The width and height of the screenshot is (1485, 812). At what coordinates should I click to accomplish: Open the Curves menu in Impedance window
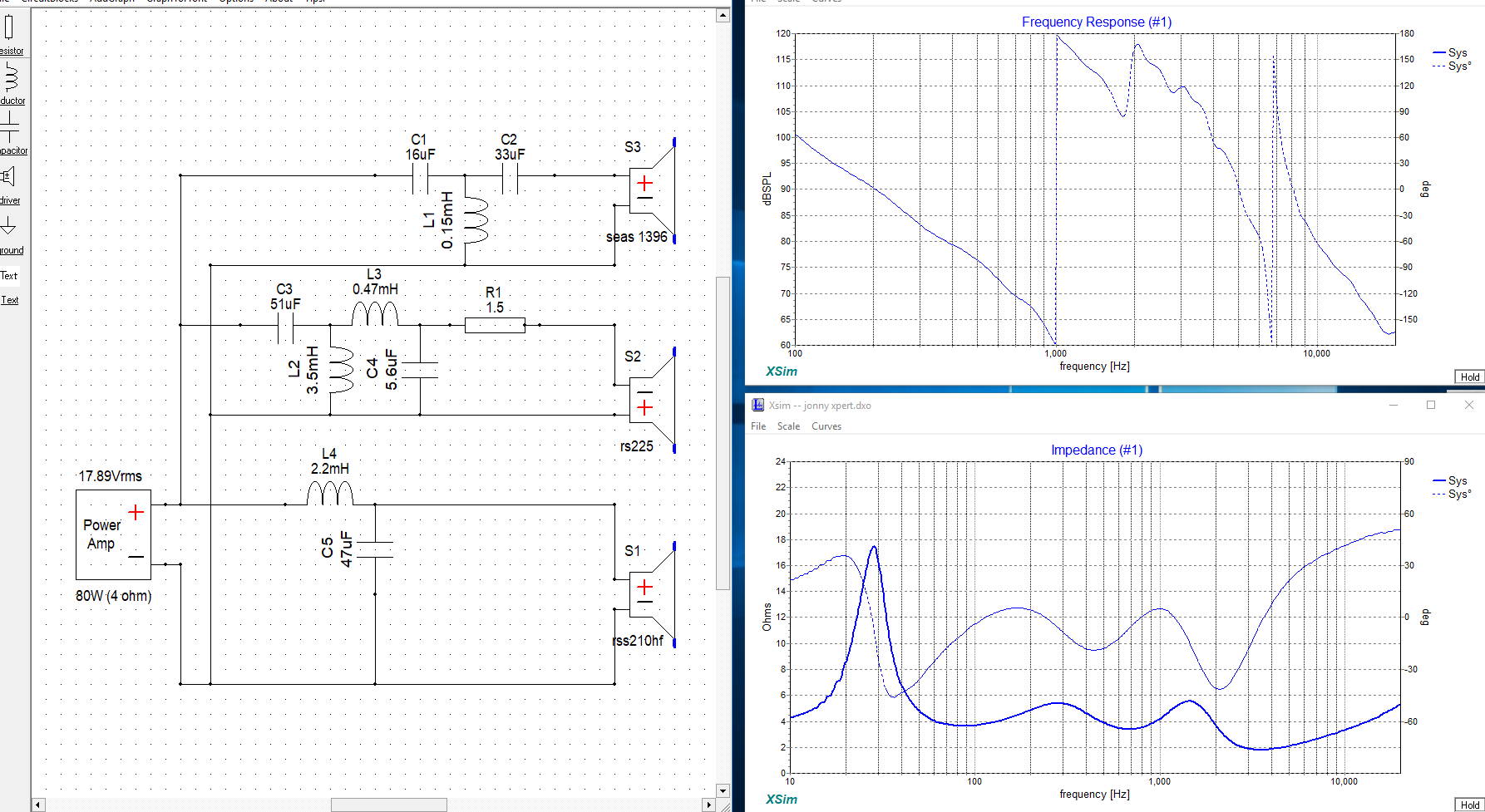coord(826,426)
